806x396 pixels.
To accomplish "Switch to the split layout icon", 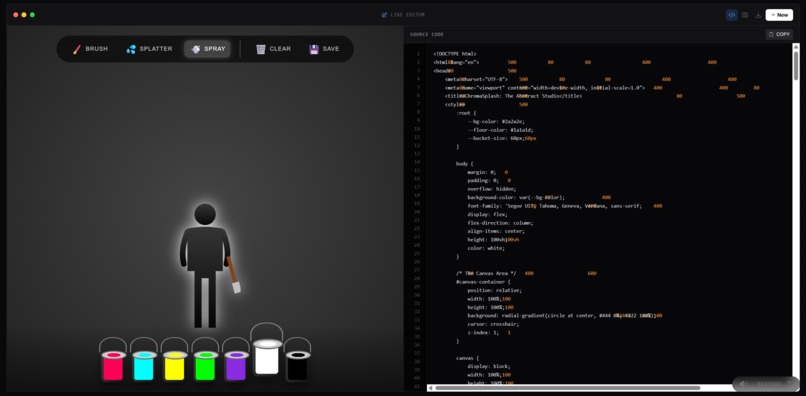I will 745,15.
